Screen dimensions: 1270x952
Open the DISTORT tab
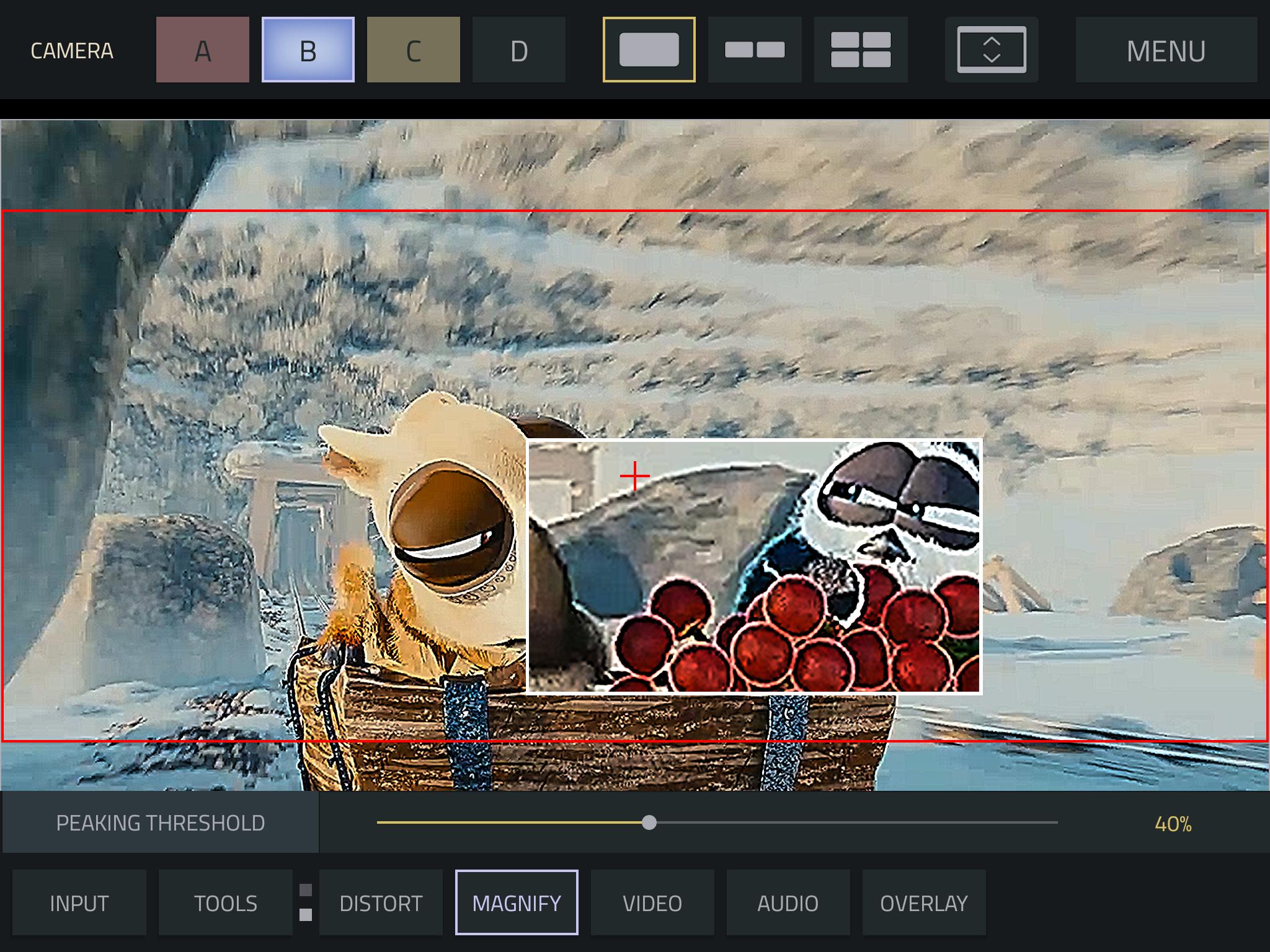pyautogui.click(x=381, y=902)
